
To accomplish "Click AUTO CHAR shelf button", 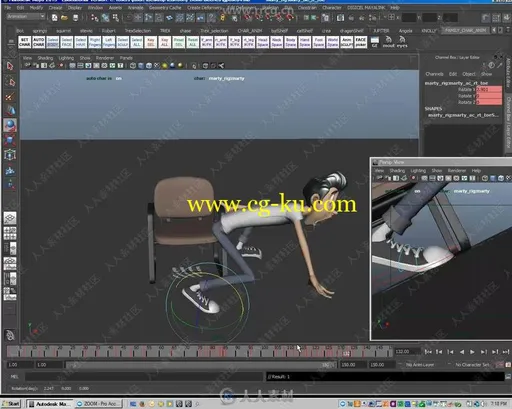I will click(x=39, y=42).
